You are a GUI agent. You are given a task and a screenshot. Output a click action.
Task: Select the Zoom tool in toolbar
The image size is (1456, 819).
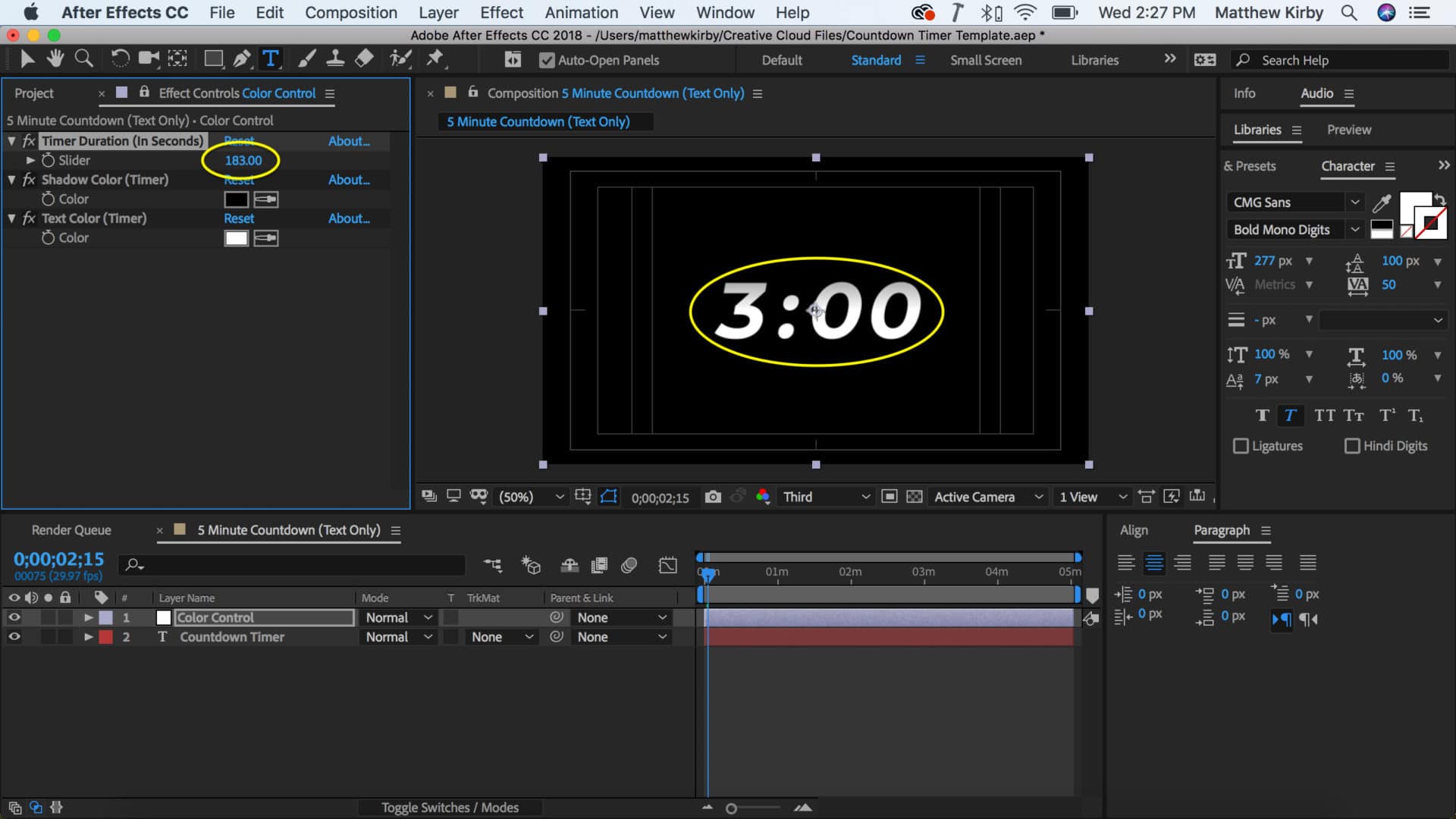pyautogui.click(x=84, y=58)
